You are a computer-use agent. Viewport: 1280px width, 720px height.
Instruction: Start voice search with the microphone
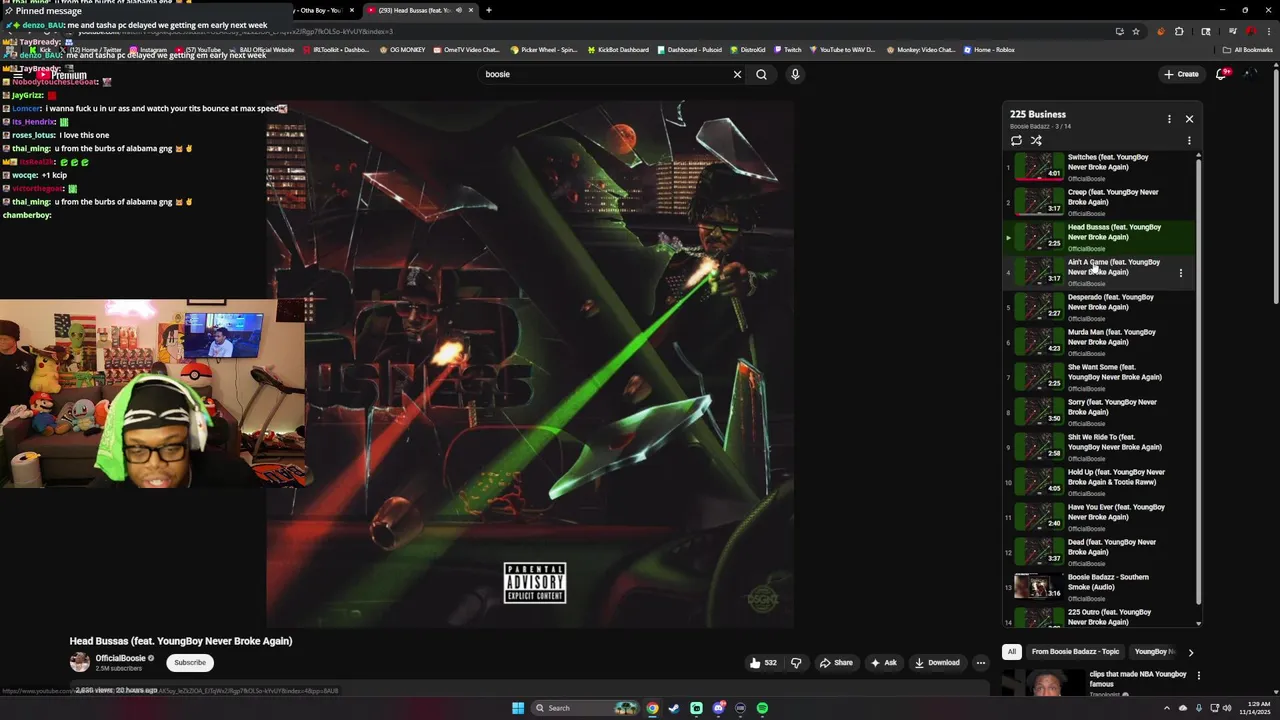click(795, 74)
